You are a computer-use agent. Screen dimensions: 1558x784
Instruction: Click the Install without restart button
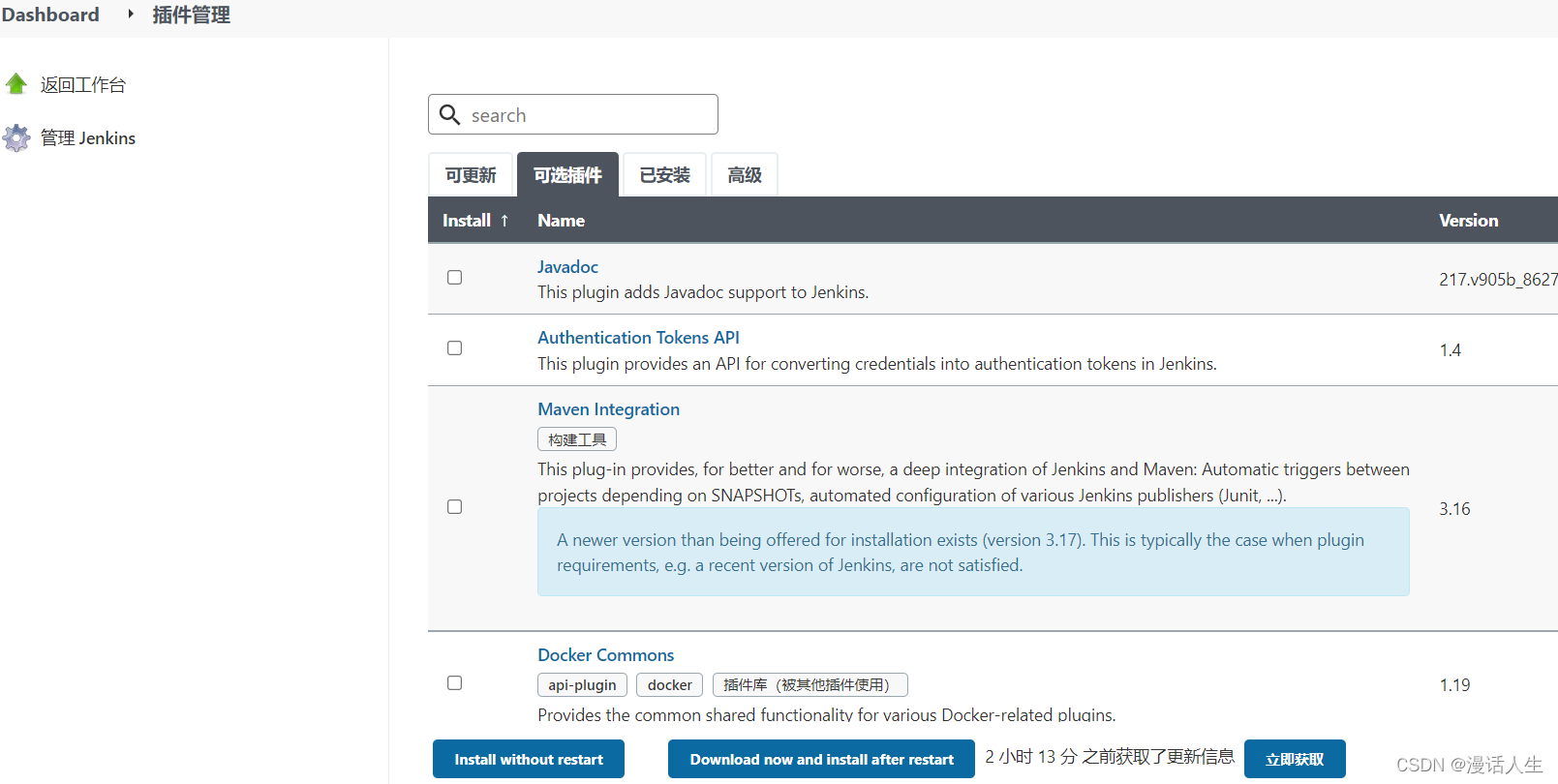529,759
